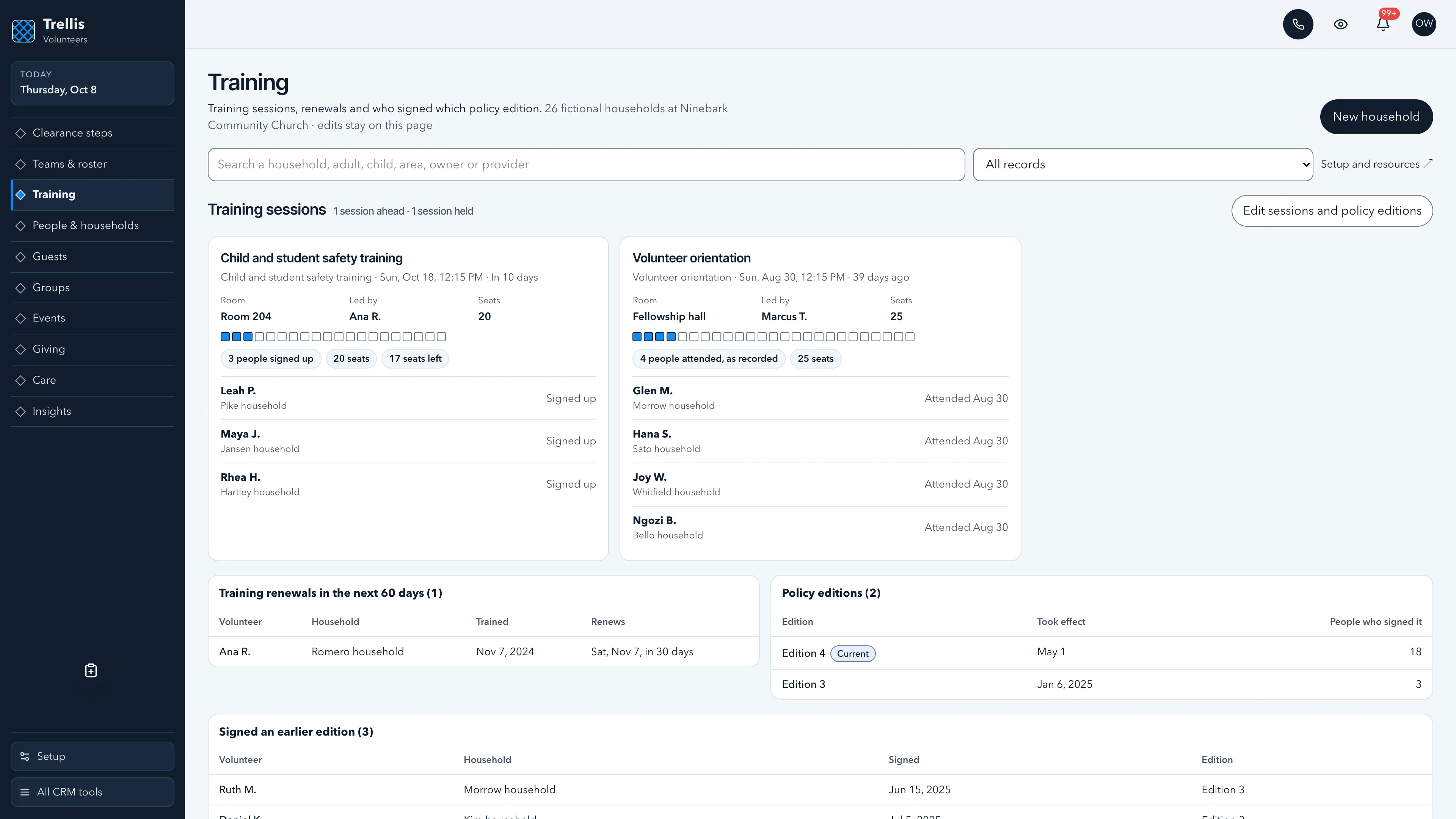Click the clipboard icon in sidebar
Screen dimensions: 1456x819
click(91, 670)
